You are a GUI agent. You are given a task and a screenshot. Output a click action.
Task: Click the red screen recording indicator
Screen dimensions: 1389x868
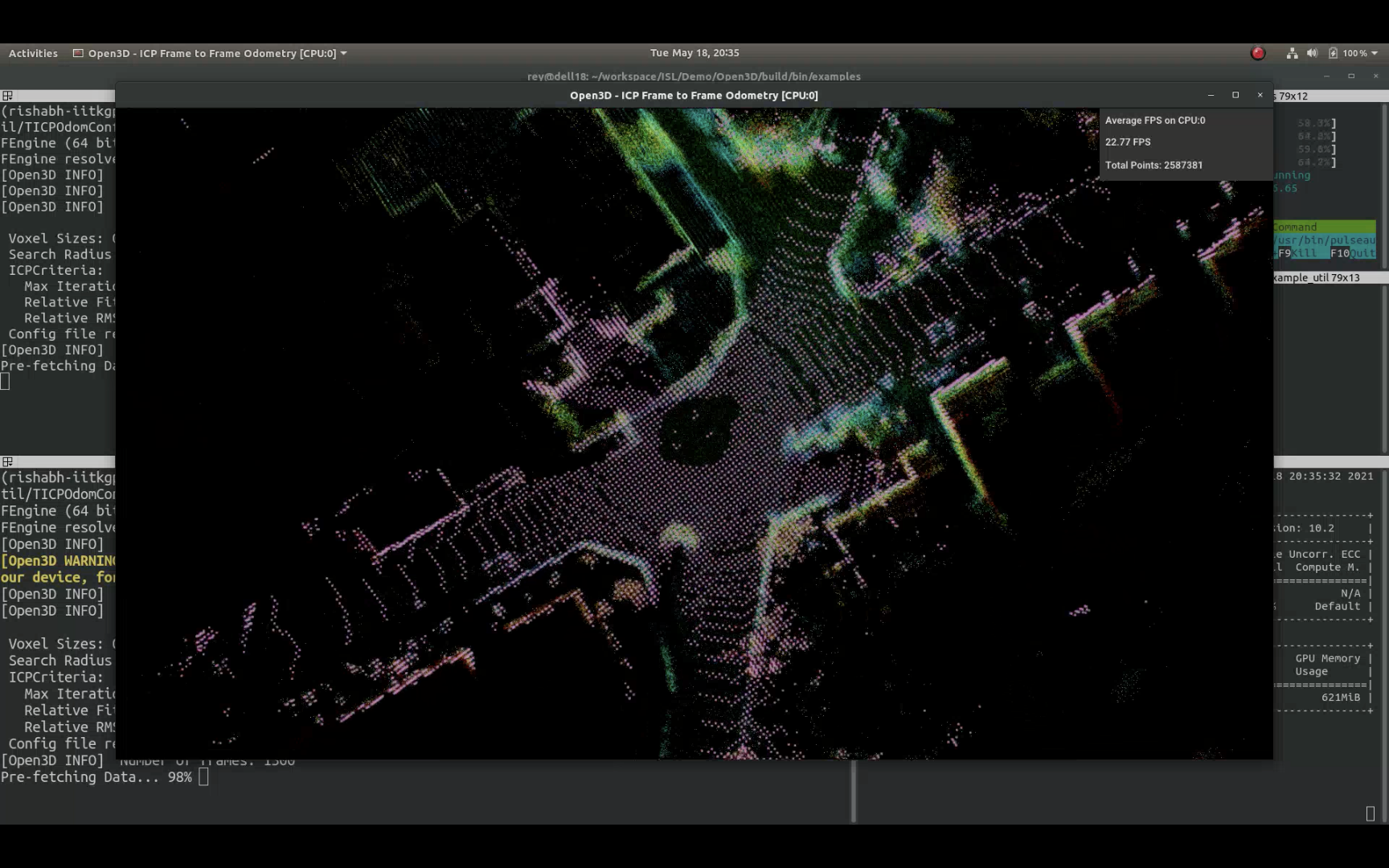tap(1258, 53)
